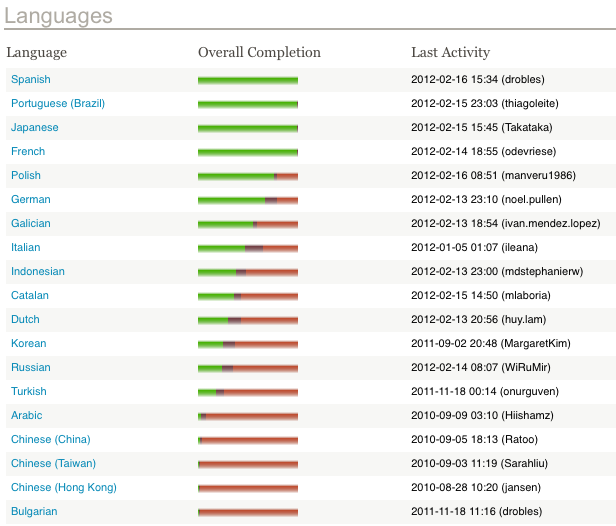Select '2012-02-14 18:55 (odevriese)' activity text
The image size is (616, 526).
coord(484,151)
